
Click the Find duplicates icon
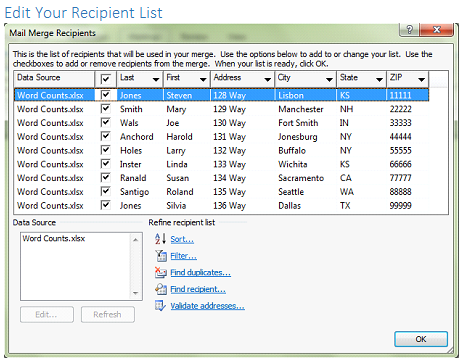pos(161,272)
